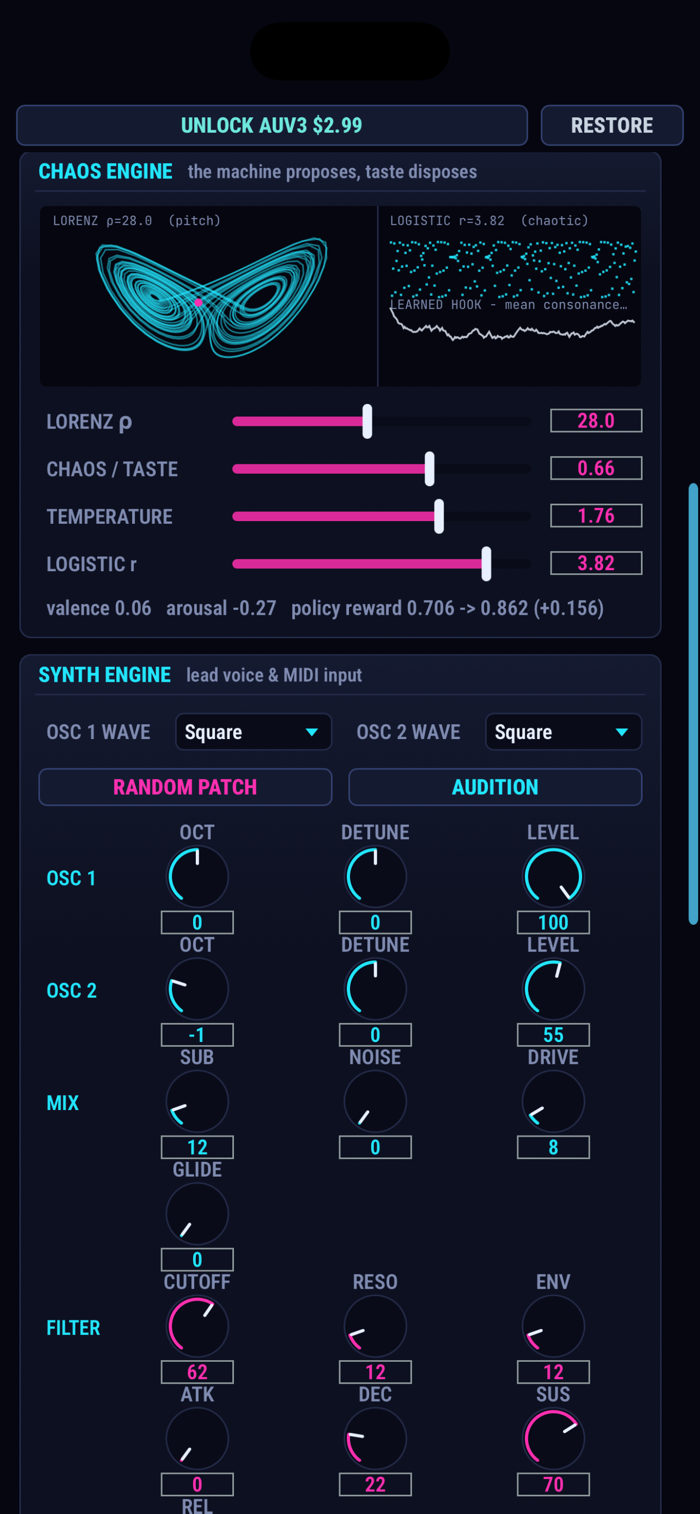Click the DRIVE knob

click(553, 1102)
